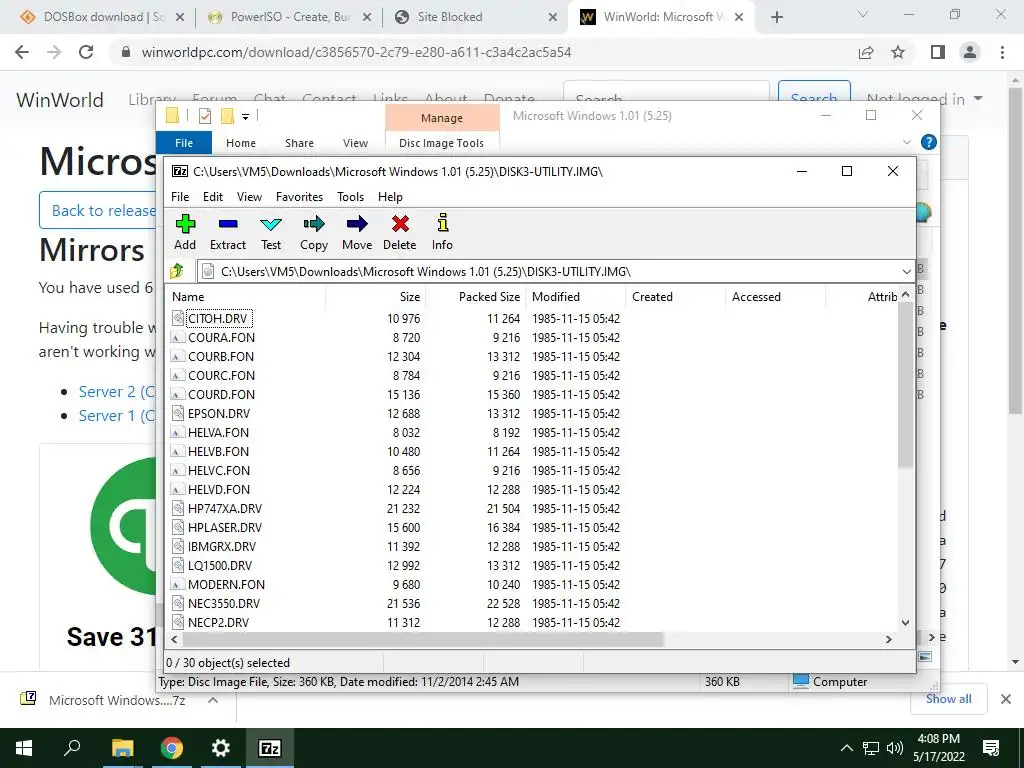Sort by the Name column header
The height and width of the screenshot is (768, 1024).
(246, 296)
